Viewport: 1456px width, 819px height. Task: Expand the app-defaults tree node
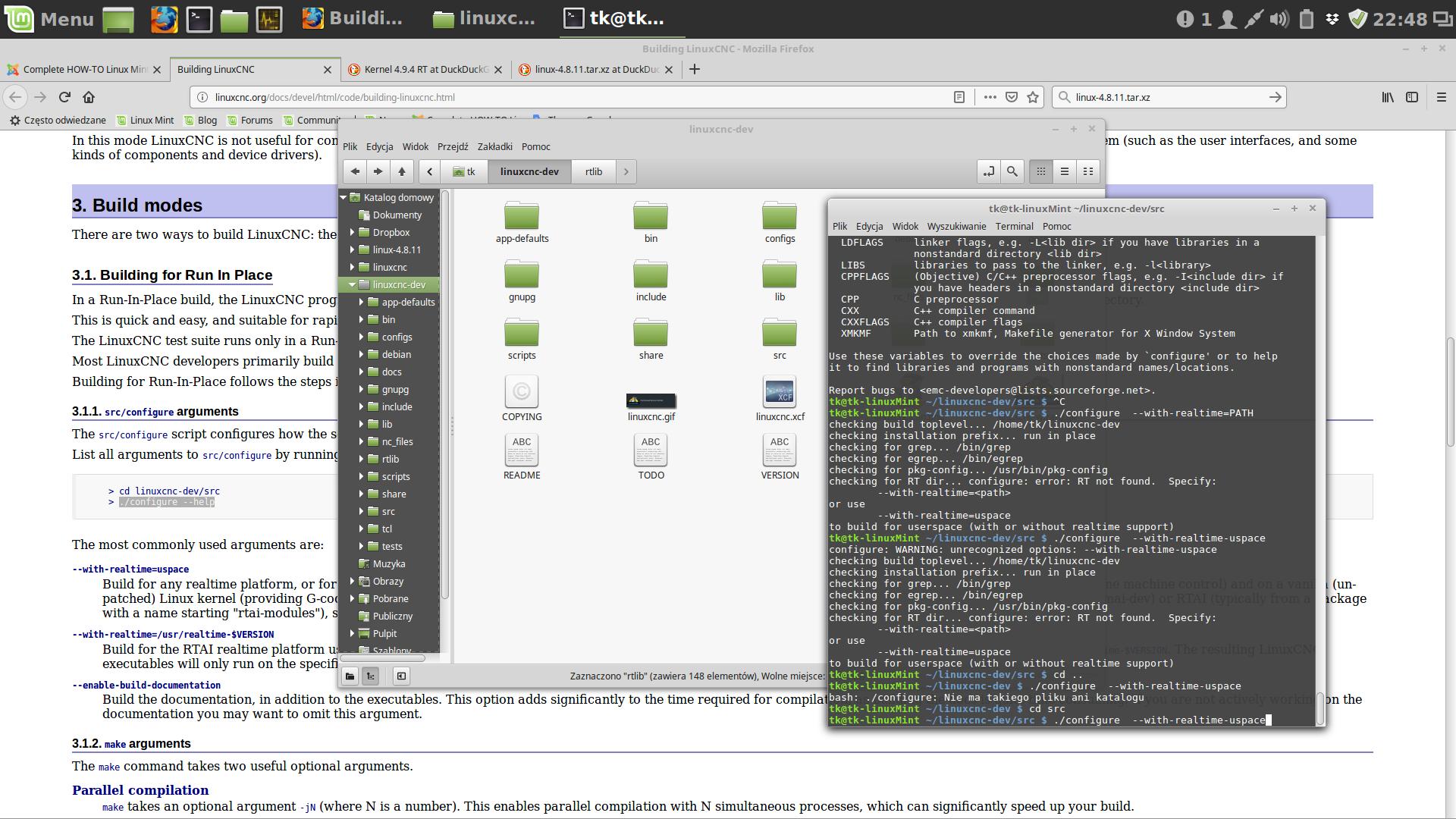[362, 302]
